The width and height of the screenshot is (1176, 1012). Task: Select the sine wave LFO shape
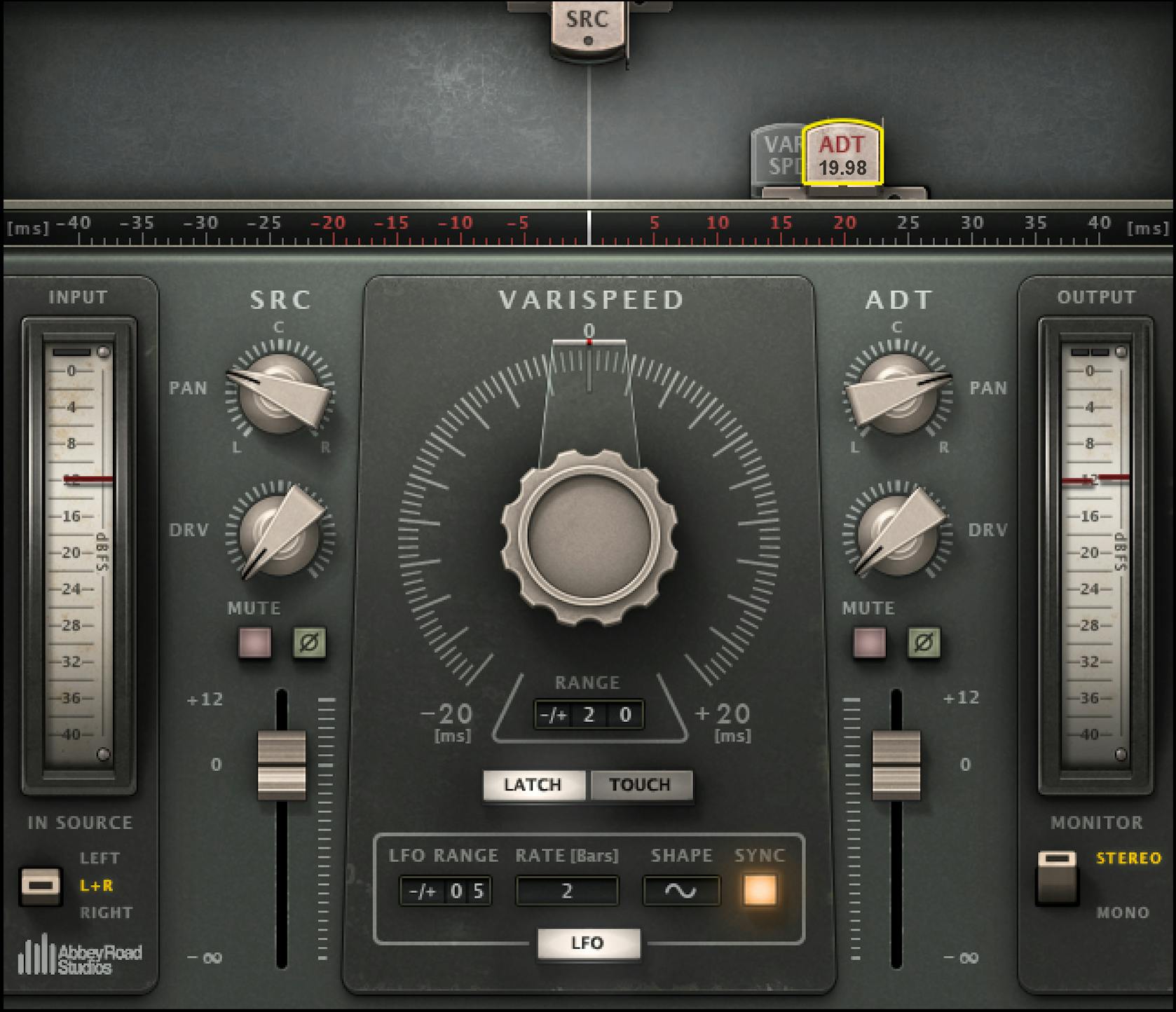(x=681, y=891)
